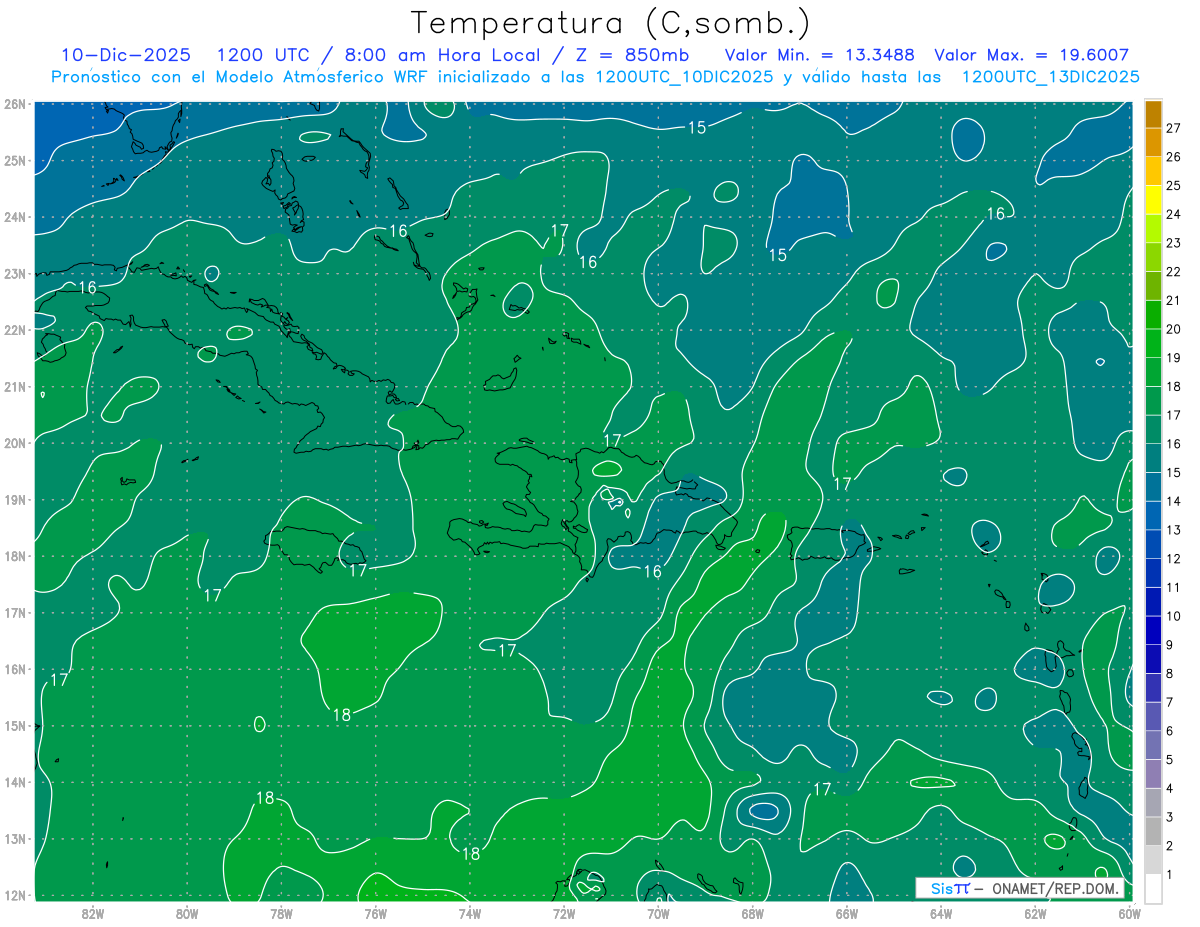Screen dimensions: 1200x927
Task: Click the validity stamp "1200UTC_13DIC2025"
Action: tap(1050, 77)
